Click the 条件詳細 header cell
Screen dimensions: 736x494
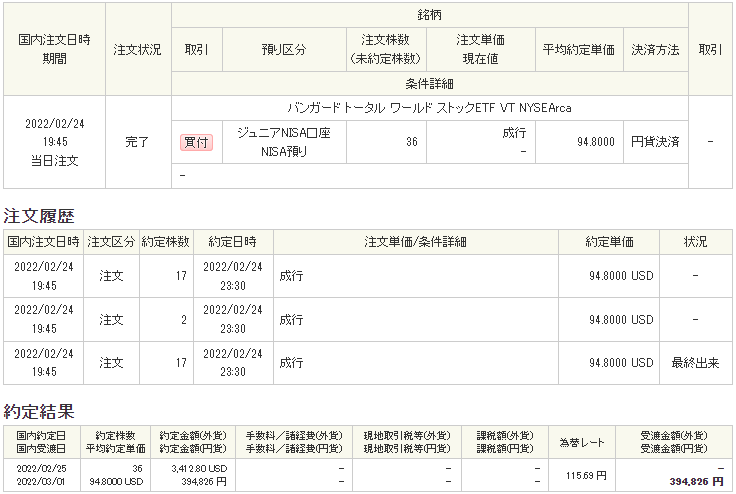point(429,84)
